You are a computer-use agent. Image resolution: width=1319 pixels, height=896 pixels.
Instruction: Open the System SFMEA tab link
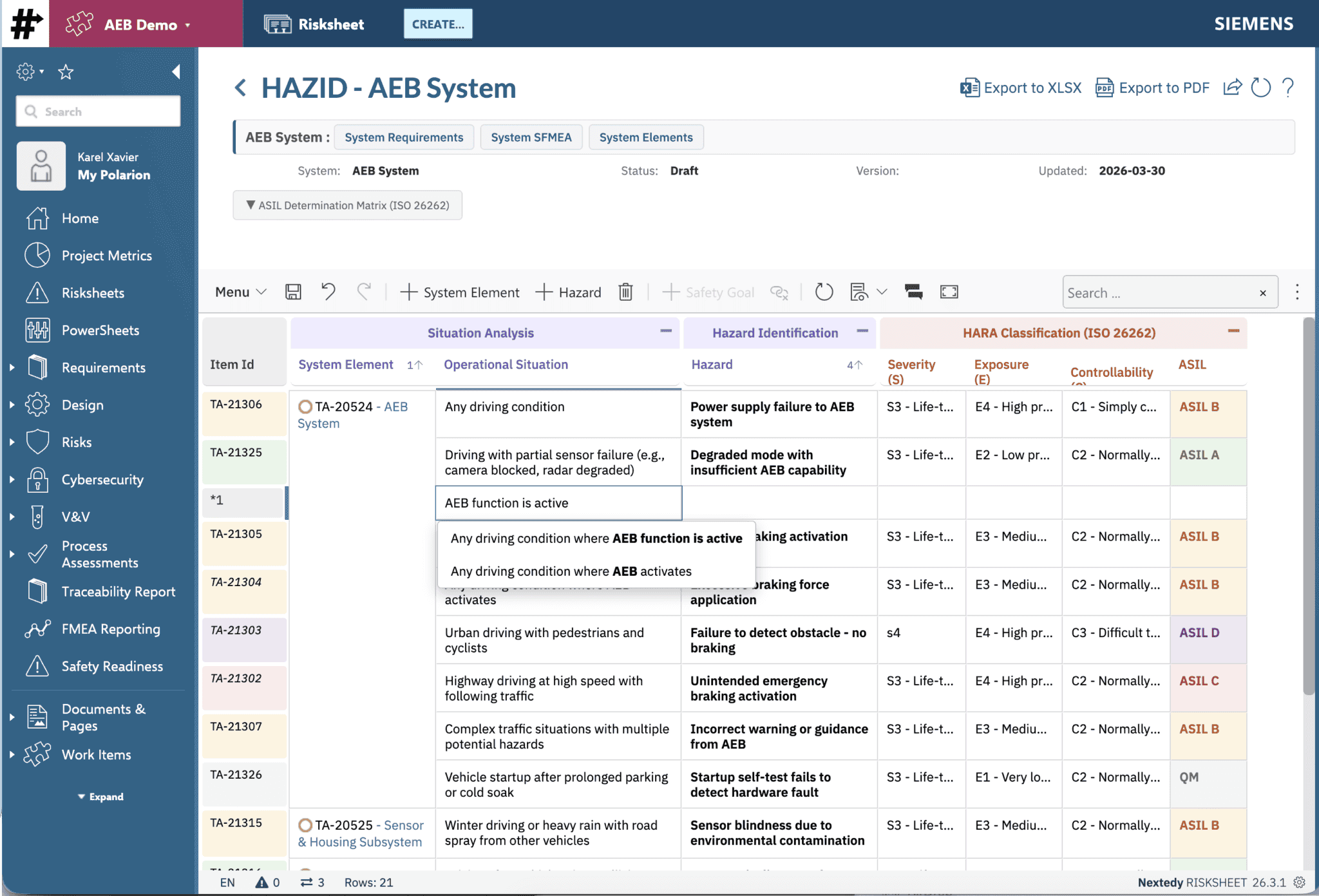(531, 137)
